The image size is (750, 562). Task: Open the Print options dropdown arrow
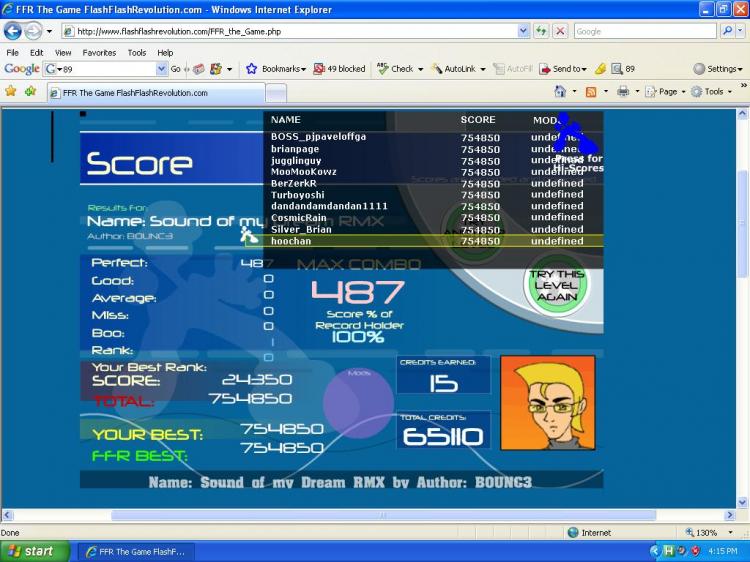(x=637, y=91)
